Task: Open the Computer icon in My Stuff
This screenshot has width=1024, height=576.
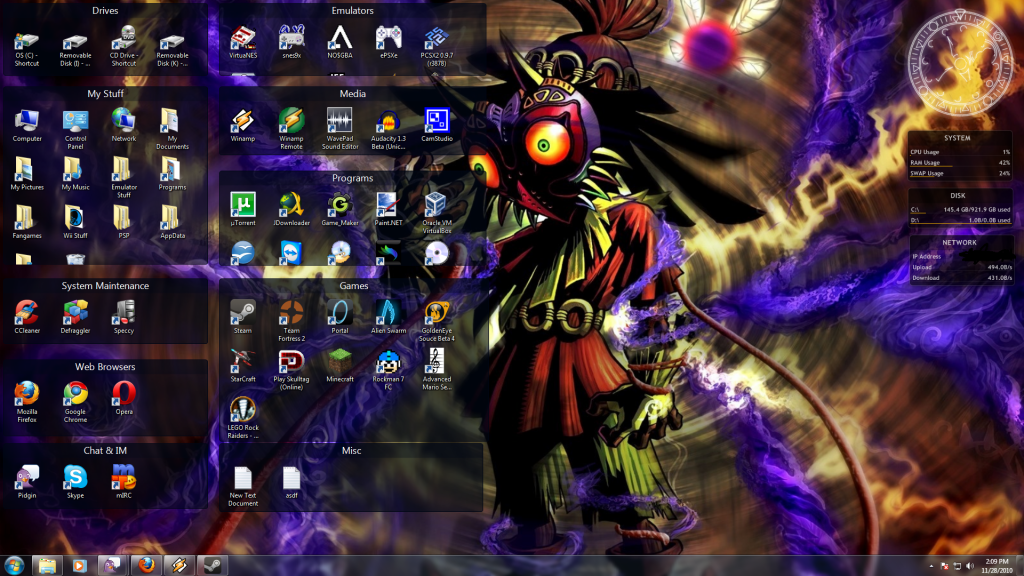Action: tap(27, 125)
